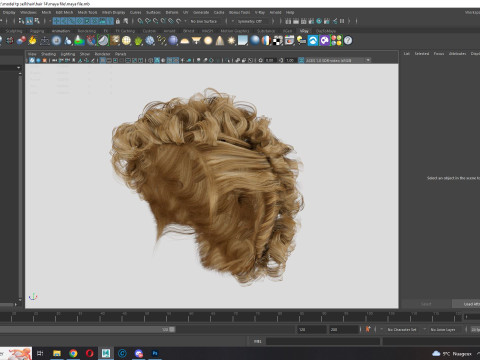Click Selected in the Attribute Editor menu

pyautogui.click(x=422, y=53)
